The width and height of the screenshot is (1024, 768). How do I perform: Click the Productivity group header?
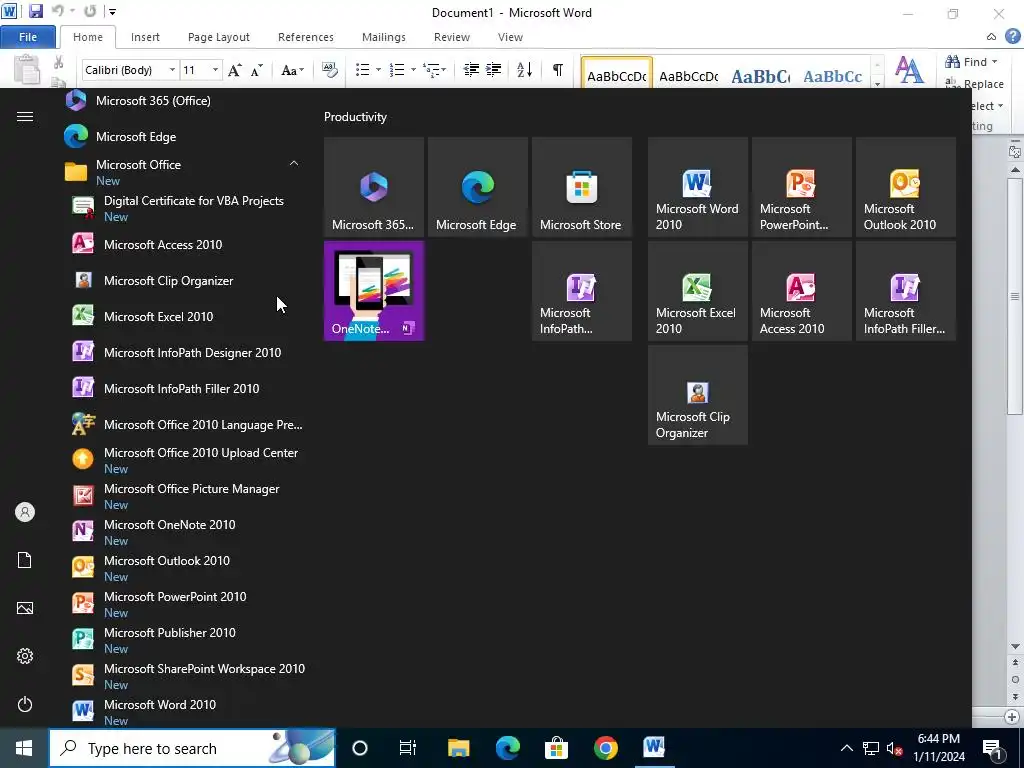(355, 117)
